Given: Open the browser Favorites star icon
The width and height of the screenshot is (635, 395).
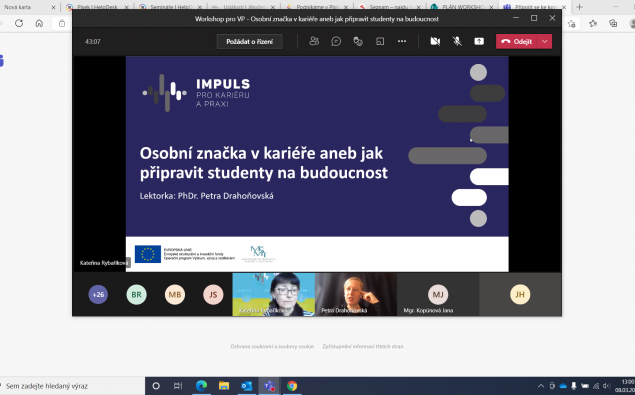Looking at the screenshot, I should 593,23.
